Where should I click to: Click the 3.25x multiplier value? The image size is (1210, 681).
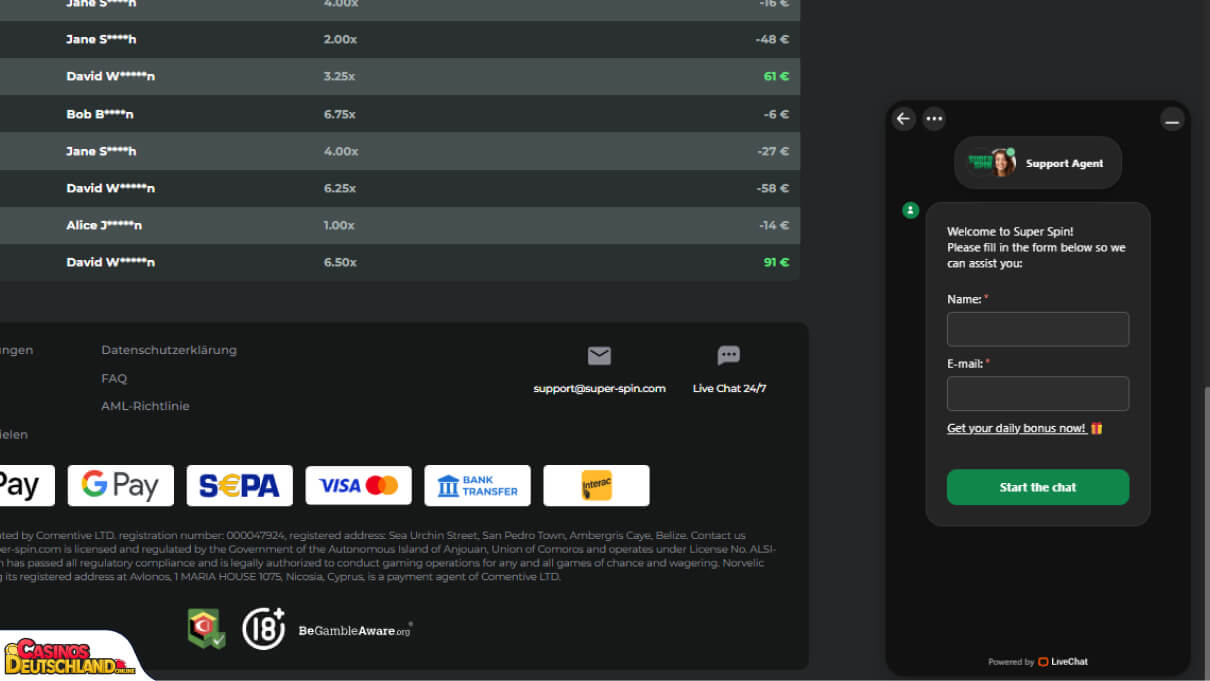[x=340, y=76]
